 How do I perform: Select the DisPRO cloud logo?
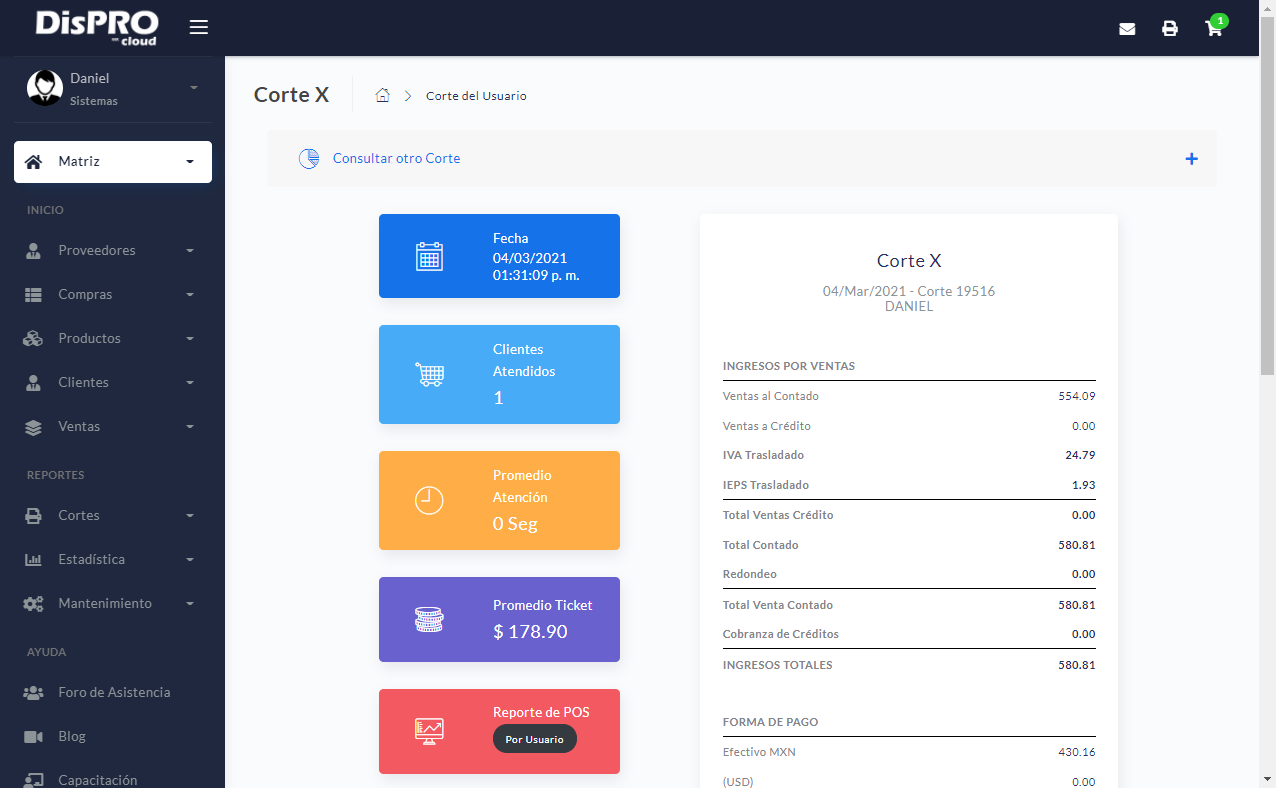[97, 27]
